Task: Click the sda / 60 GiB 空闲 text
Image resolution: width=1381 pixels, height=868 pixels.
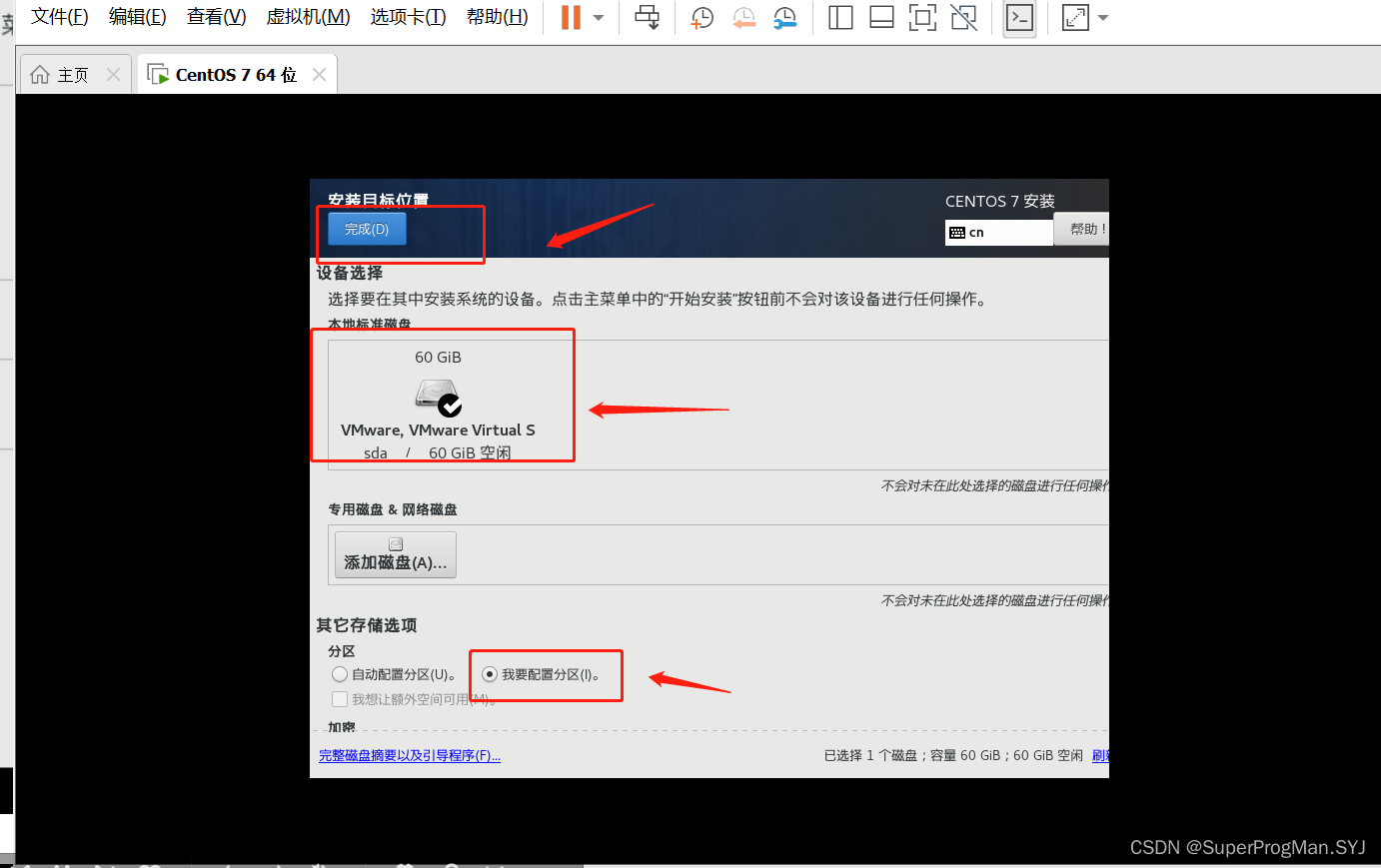Action: (438, 452)
